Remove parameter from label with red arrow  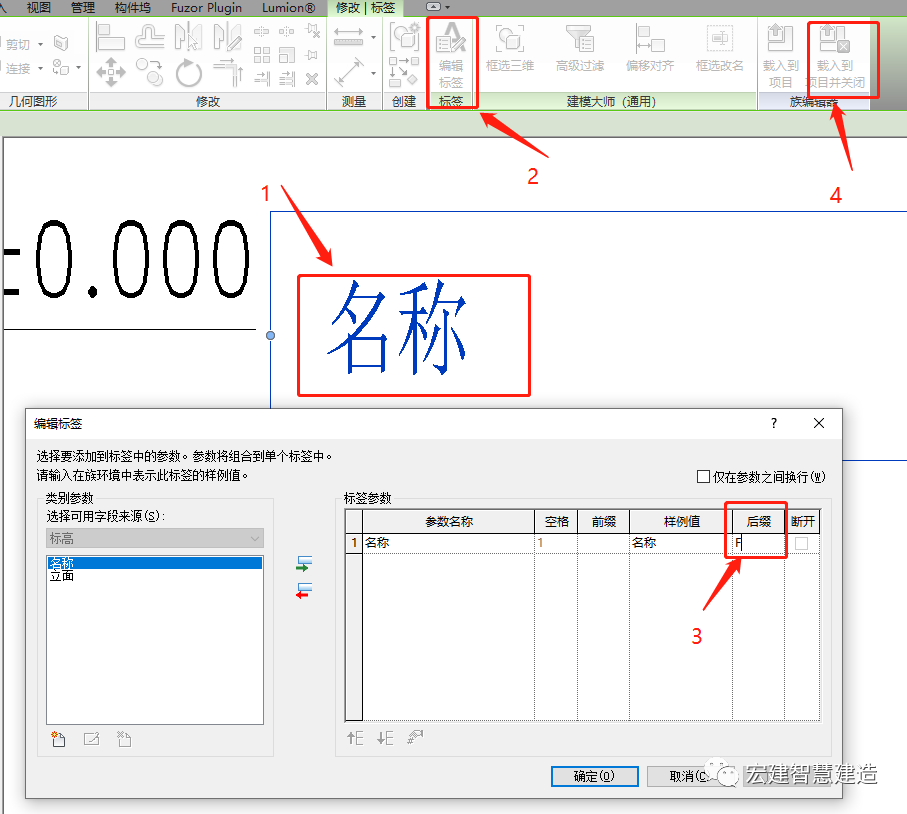click(304, 591)
